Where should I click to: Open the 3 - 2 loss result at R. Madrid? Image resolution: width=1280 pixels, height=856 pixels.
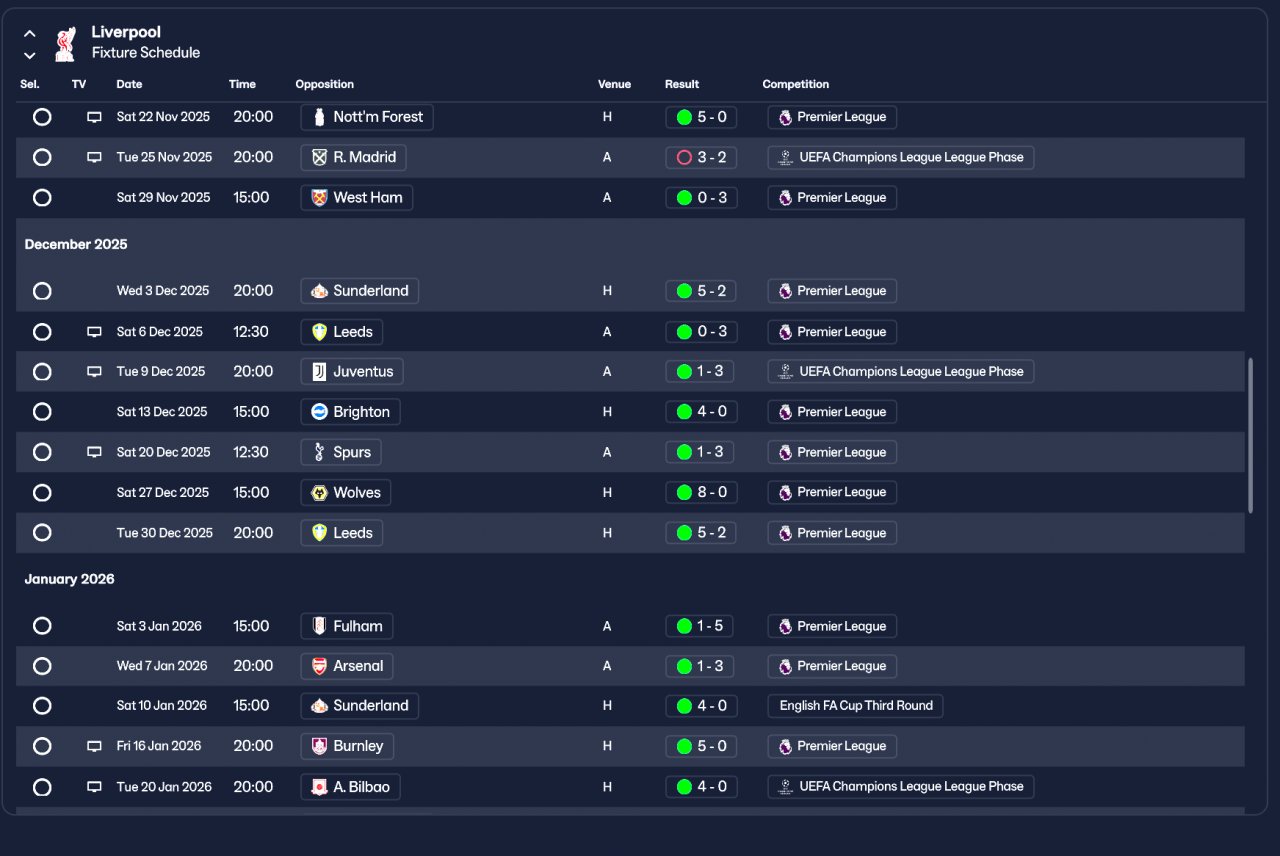click(701, 157)
